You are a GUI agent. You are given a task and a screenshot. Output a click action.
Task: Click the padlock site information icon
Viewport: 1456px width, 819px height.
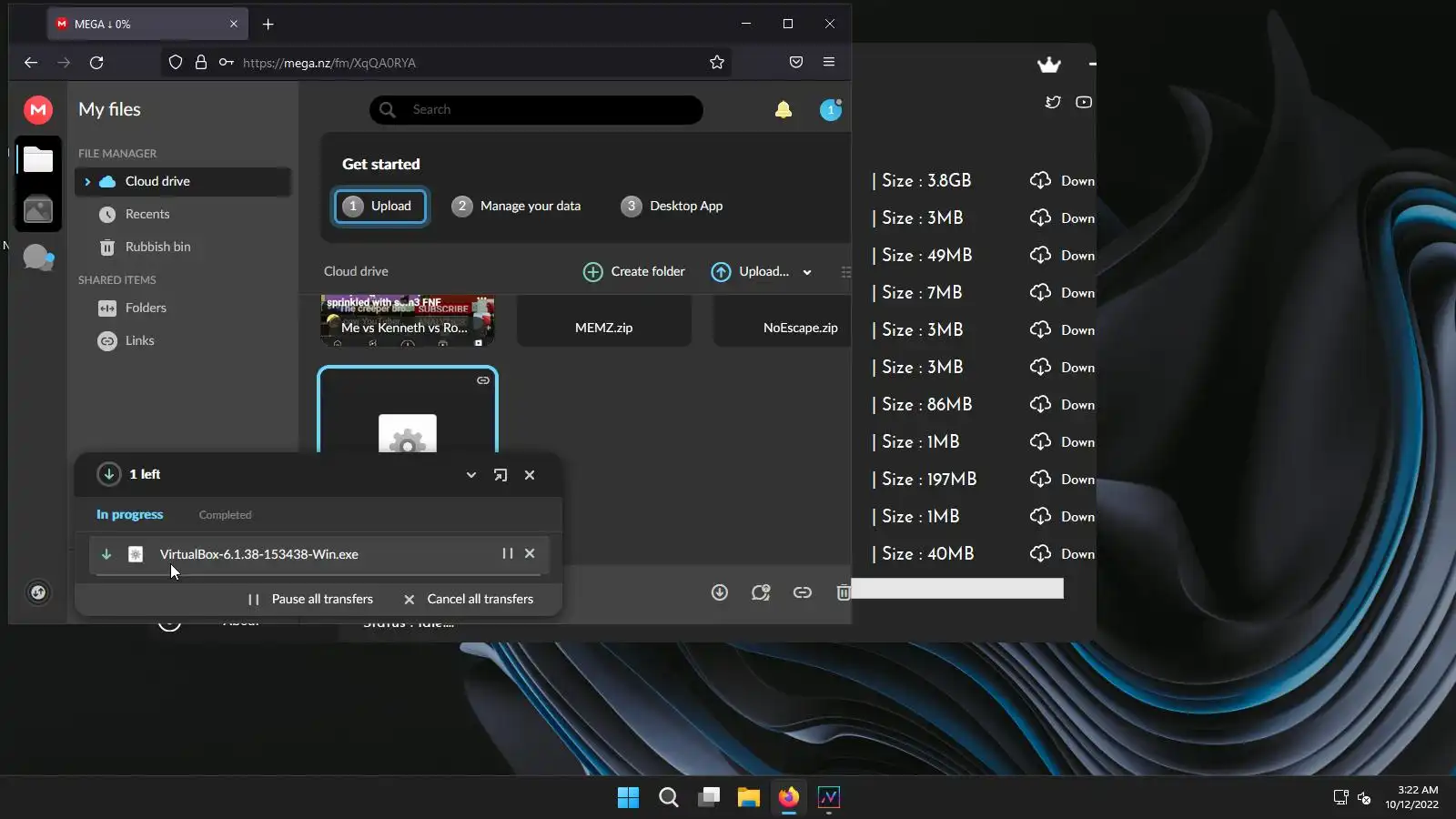(201, 63)
